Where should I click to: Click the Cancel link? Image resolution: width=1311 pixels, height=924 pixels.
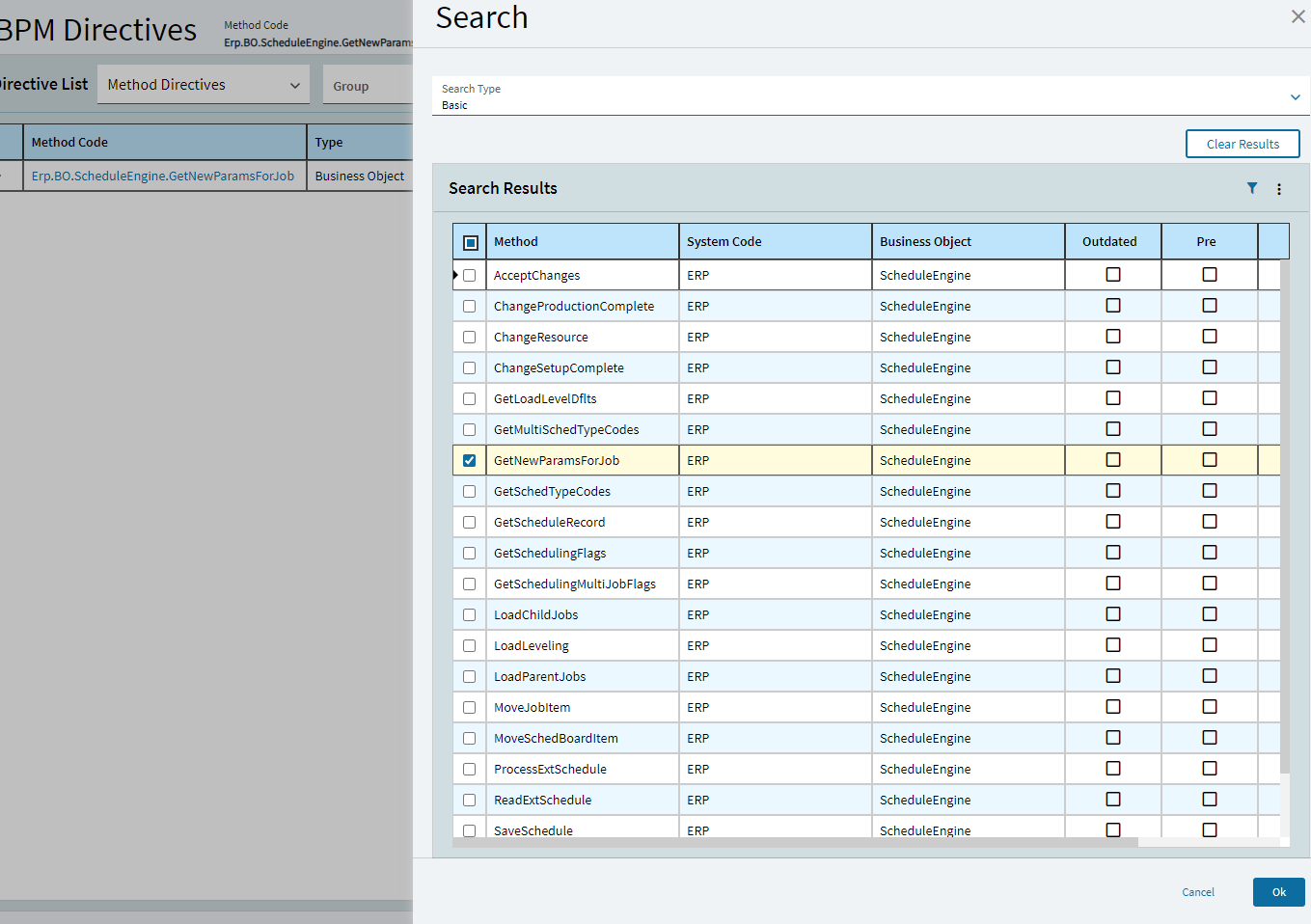coord(1198,892)
